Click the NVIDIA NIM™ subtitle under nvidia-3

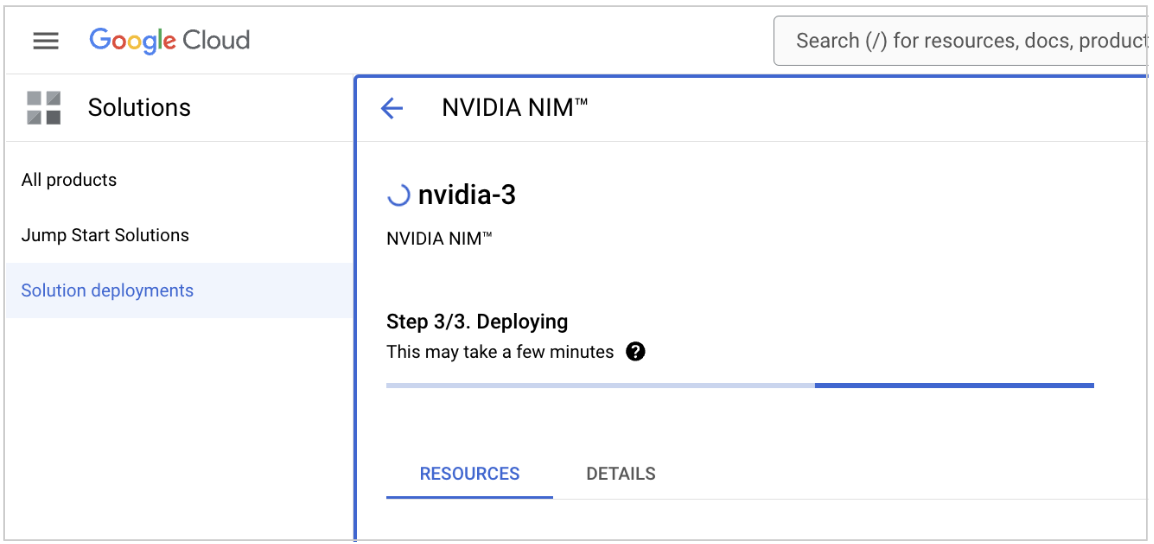click(439, 239)
